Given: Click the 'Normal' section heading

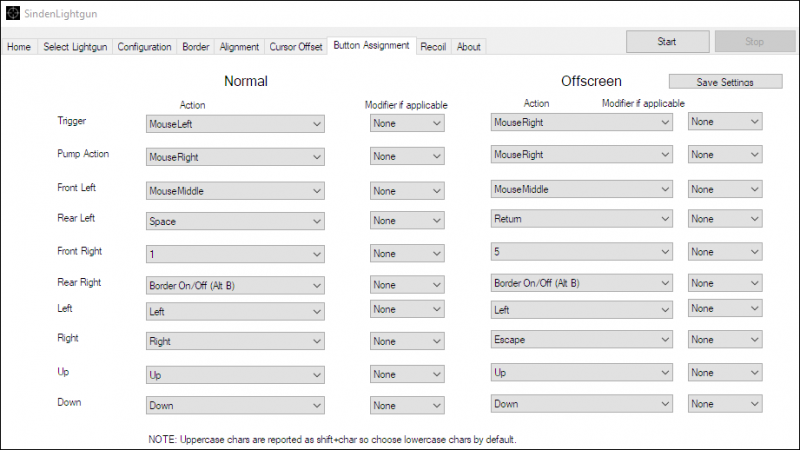Looking at the screenshot, I should 245,81.
